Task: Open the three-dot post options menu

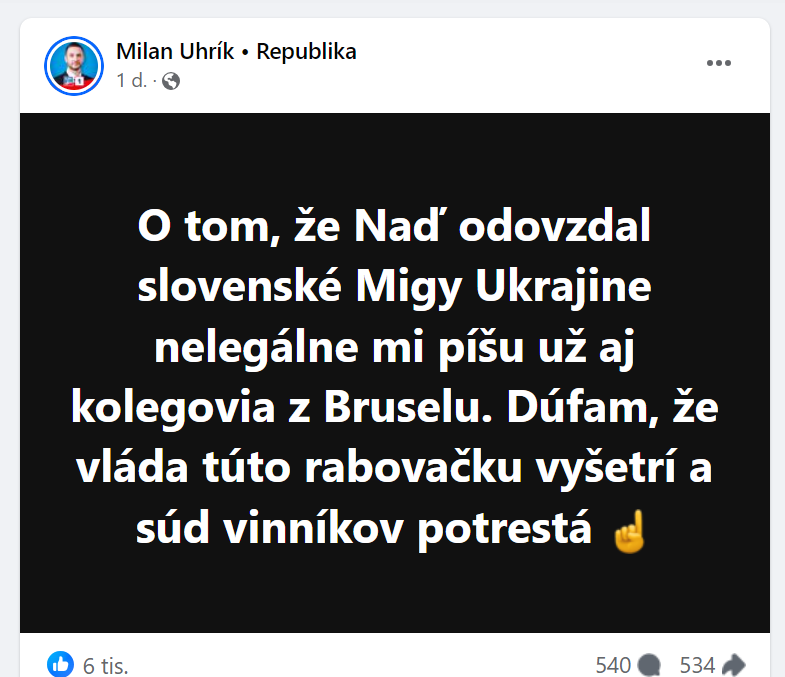Action: pos(718,63)
